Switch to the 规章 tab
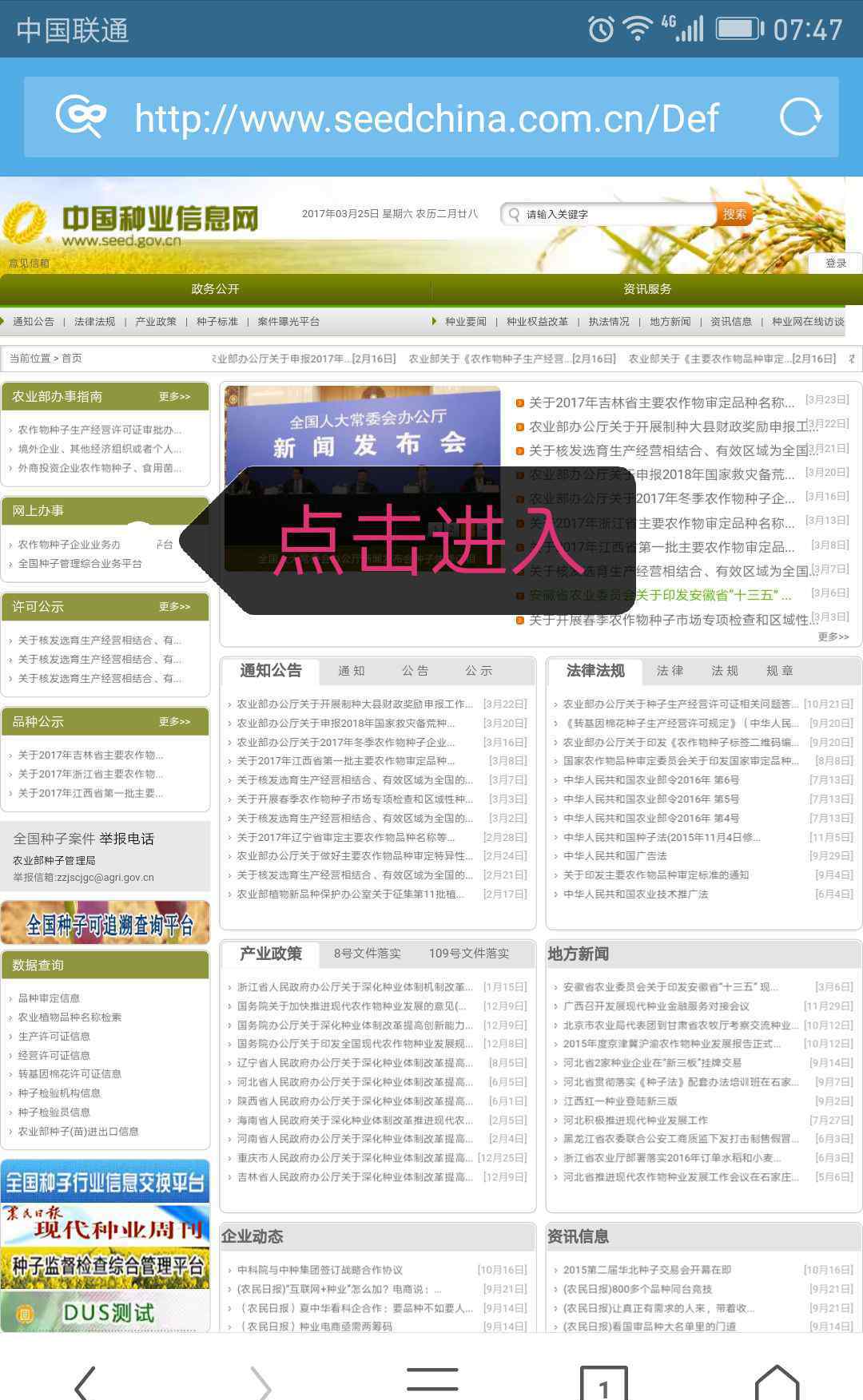Image resolution: width=863 pixels, height=1400 pixels. click(780, 671)
